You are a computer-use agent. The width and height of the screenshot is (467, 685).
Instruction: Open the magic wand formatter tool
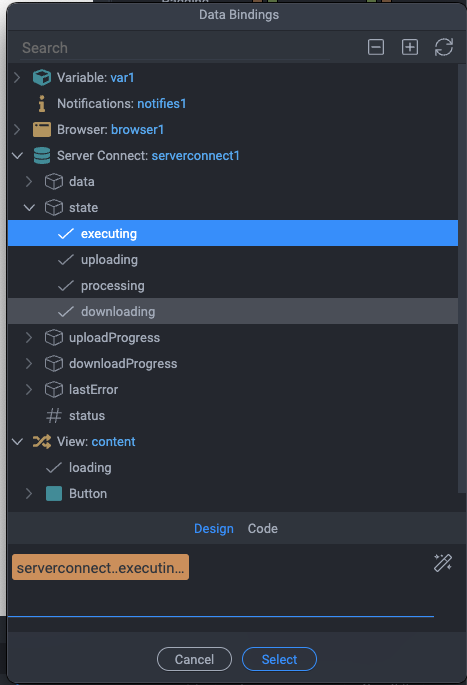pyautogui.click(x=443, y=563)
